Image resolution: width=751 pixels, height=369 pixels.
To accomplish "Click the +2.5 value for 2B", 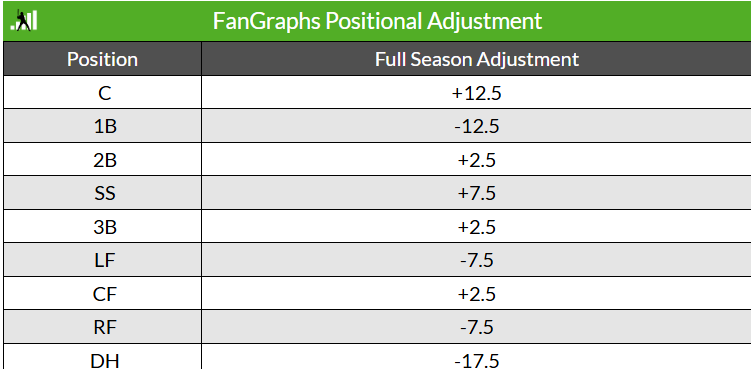I will point(477,160).
